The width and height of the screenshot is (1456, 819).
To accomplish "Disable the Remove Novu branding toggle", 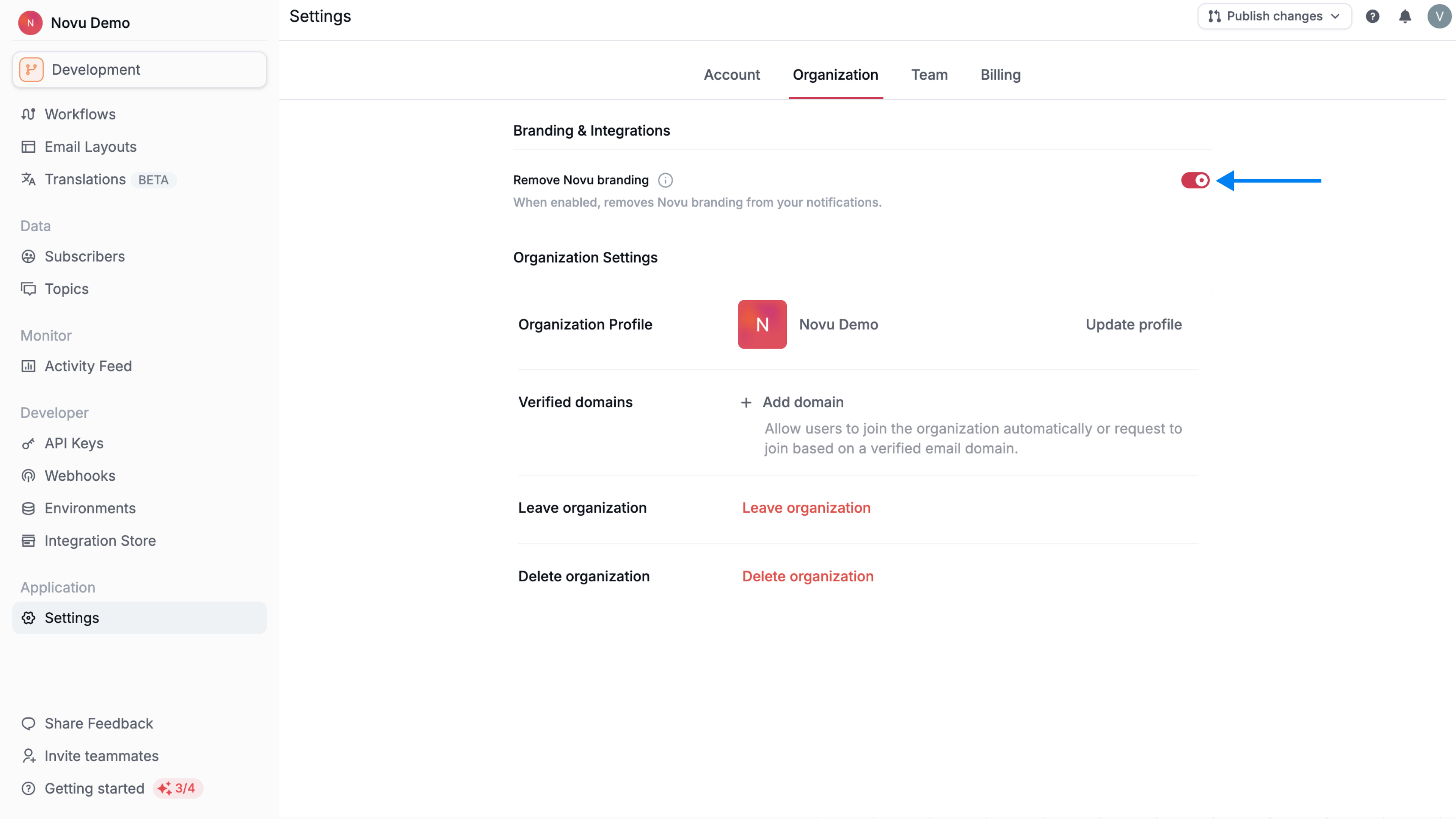I will point(1195,180).
